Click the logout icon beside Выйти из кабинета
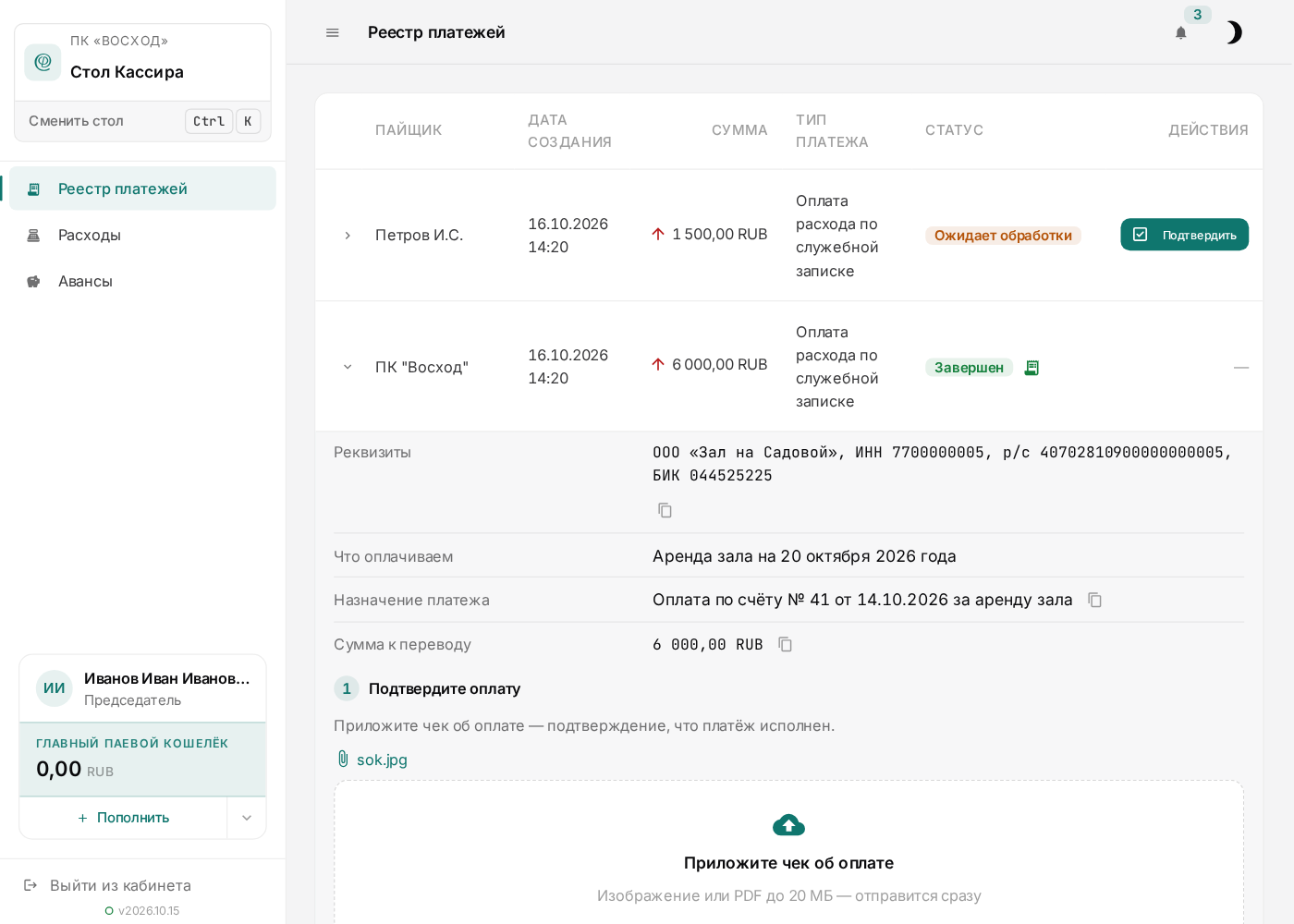 [x=31, y=885]
